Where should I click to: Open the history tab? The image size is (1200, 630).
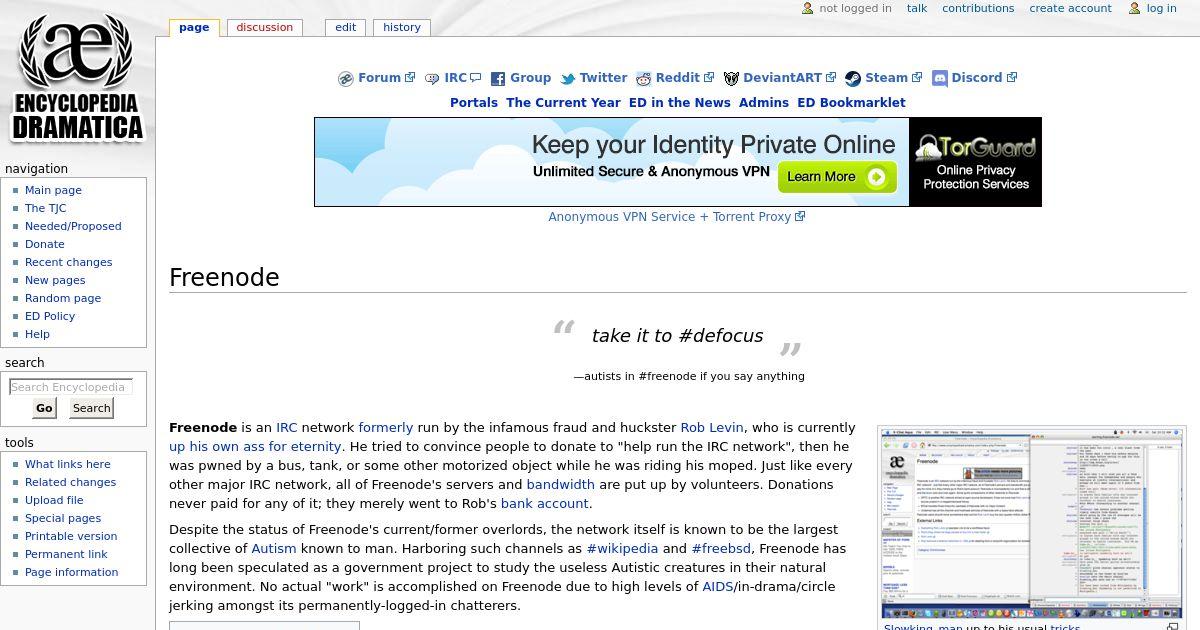coord(402,28)
